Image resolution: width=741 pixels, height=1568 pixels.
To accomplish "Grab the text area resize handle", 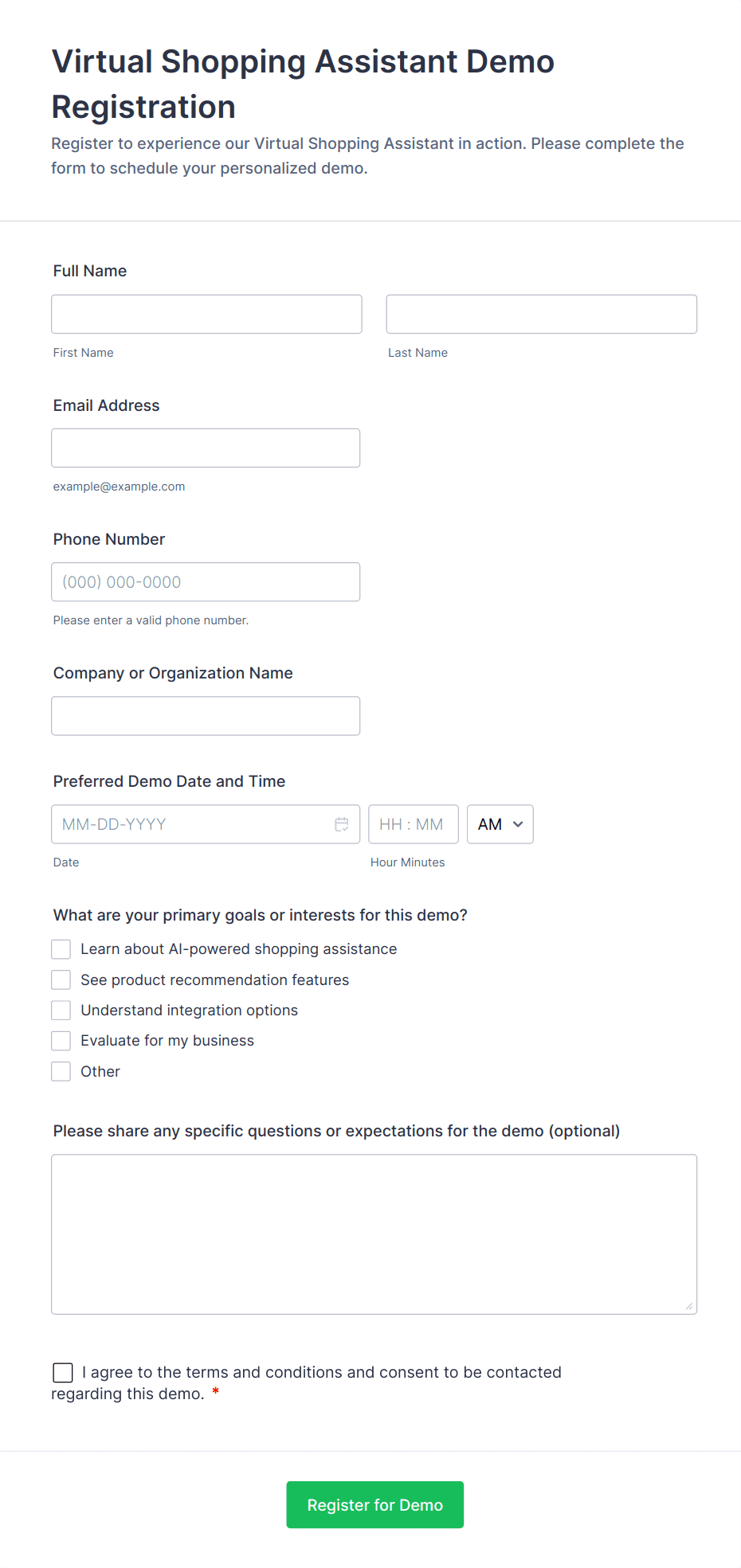I will [x=689, y=1306].
